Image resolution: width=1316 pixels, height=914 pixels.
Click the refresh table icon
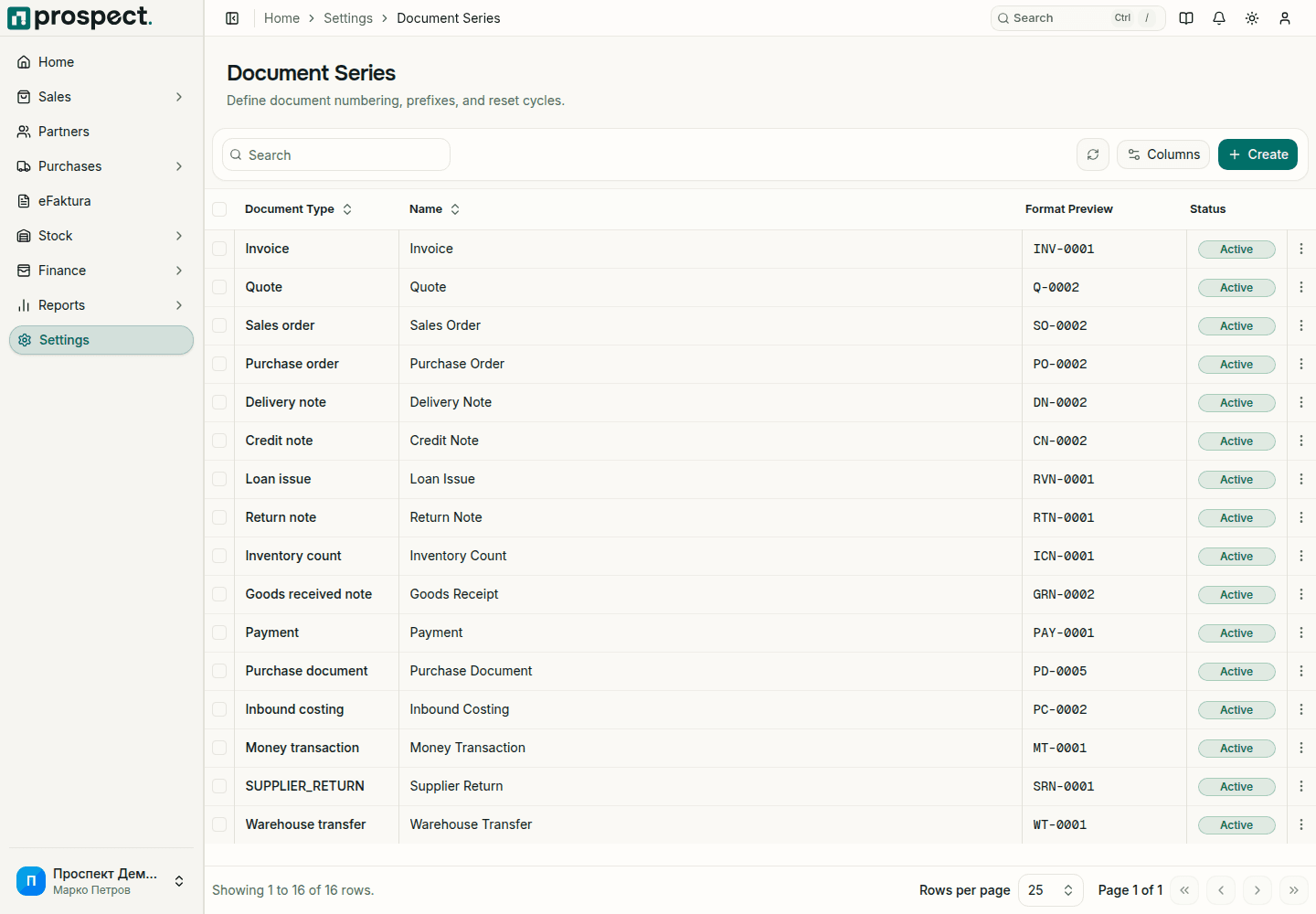coord(1093,154)
